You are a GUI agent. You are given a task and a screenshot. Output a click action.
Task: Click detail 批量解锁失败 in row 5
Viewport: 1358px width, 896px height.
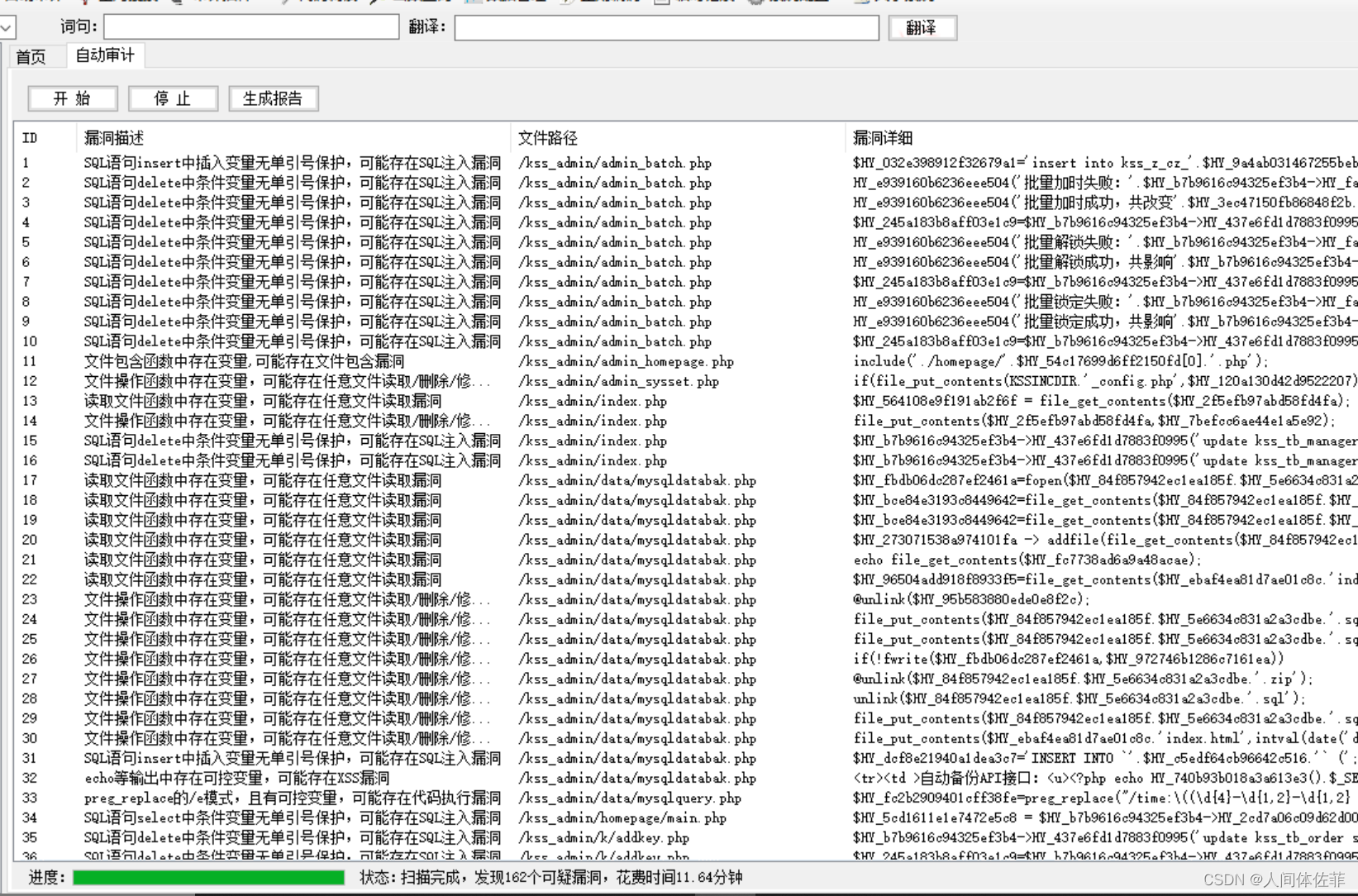1105,242
